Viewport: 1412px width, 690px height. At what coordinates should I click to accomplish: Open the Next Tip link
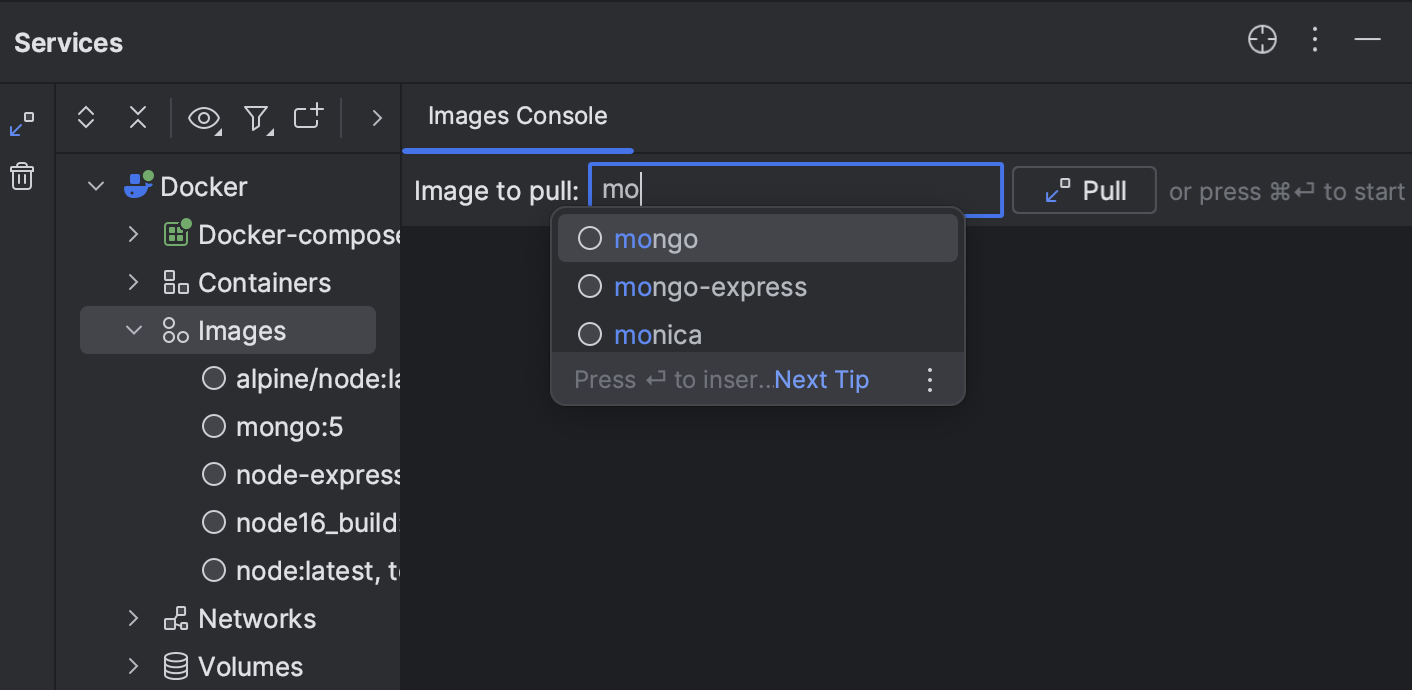821,379
